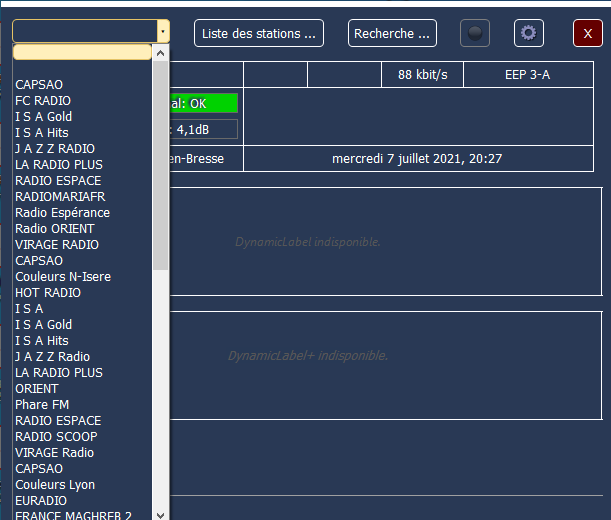This screenshot has height=520, width=611.
Task: Start a Recherche station scan
Action: 392,33
